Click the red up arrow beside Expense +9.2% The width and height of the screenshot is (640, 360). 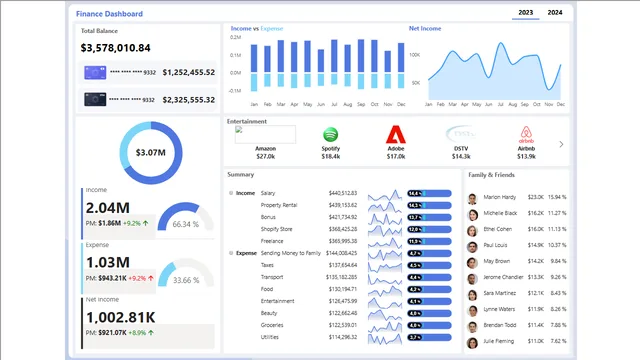point(151,278)
